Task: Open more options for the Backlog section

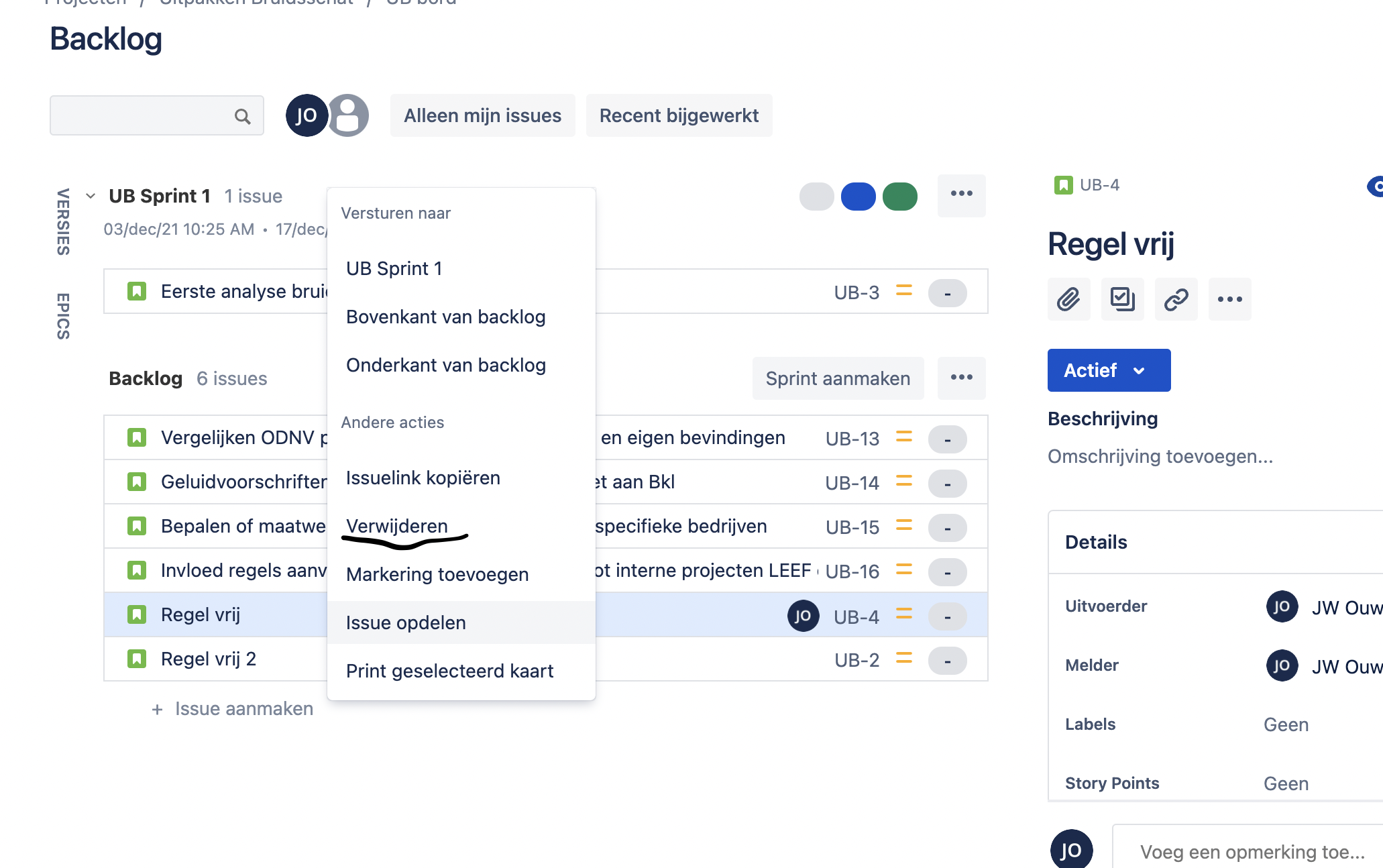Action: point(961,378)
